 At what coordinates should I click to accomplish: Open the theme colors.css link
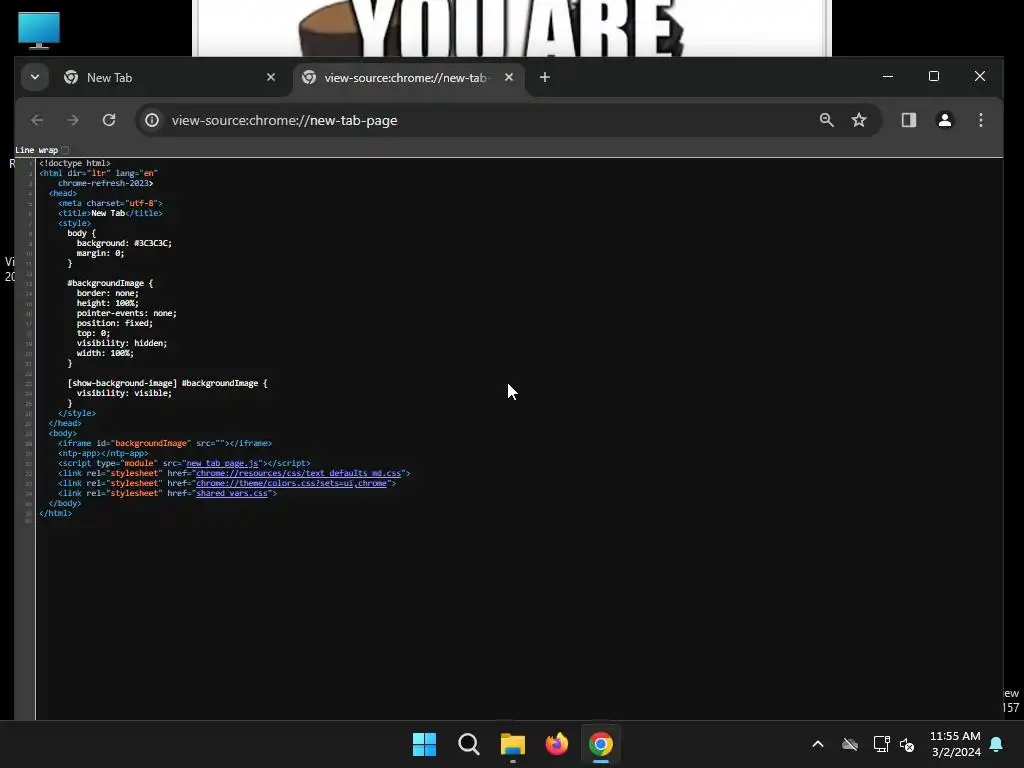(x=291, y=483)
